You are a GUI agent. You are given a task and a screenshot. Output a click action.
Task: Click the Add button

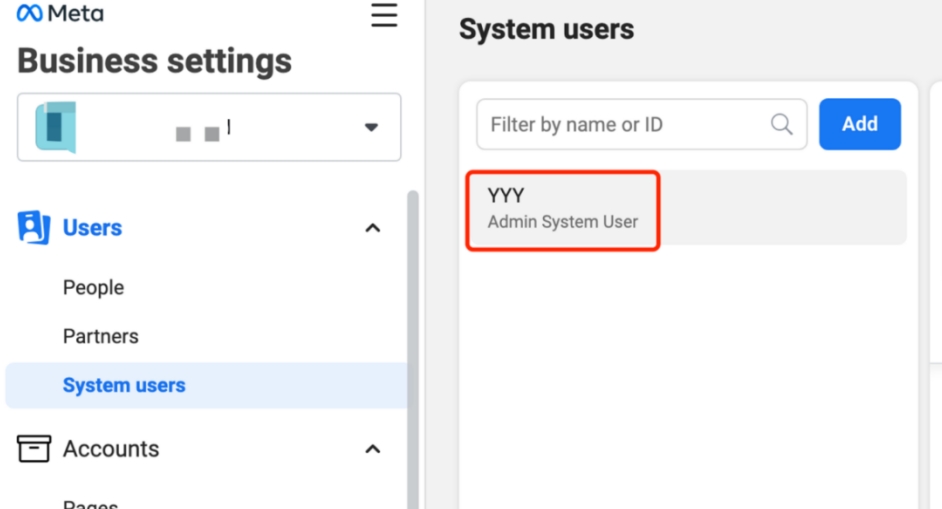[860, 124]
